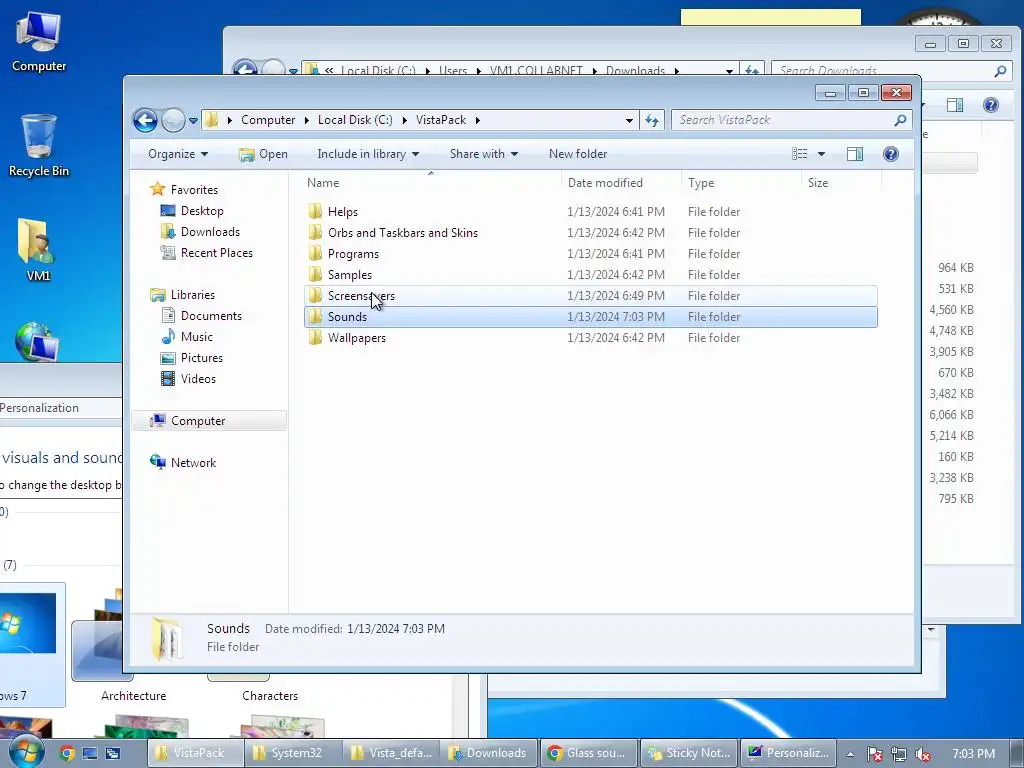The image size is (1024, 768).
Task: Open VM1 user folder desktop icon
Action: coord(38,249)
